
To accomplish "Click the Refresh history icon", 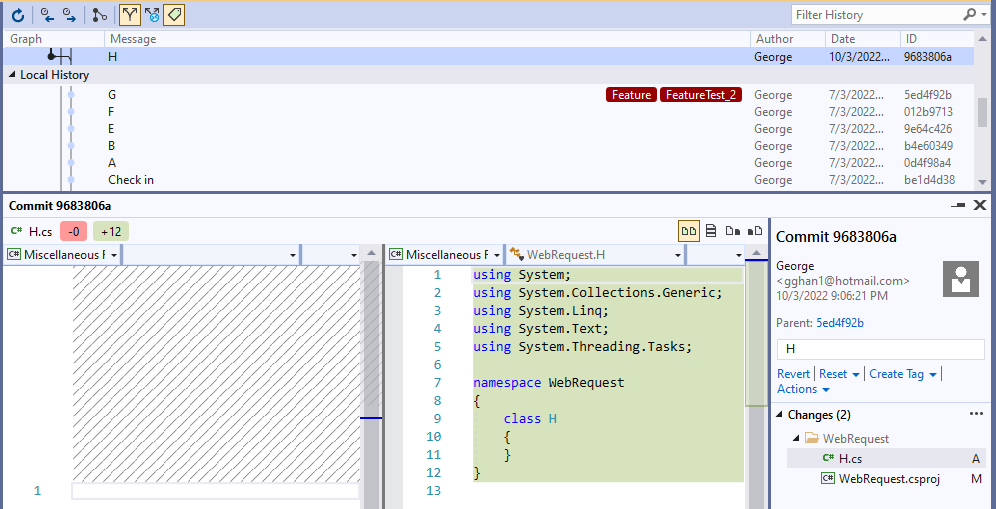I will tap(18, 15).
